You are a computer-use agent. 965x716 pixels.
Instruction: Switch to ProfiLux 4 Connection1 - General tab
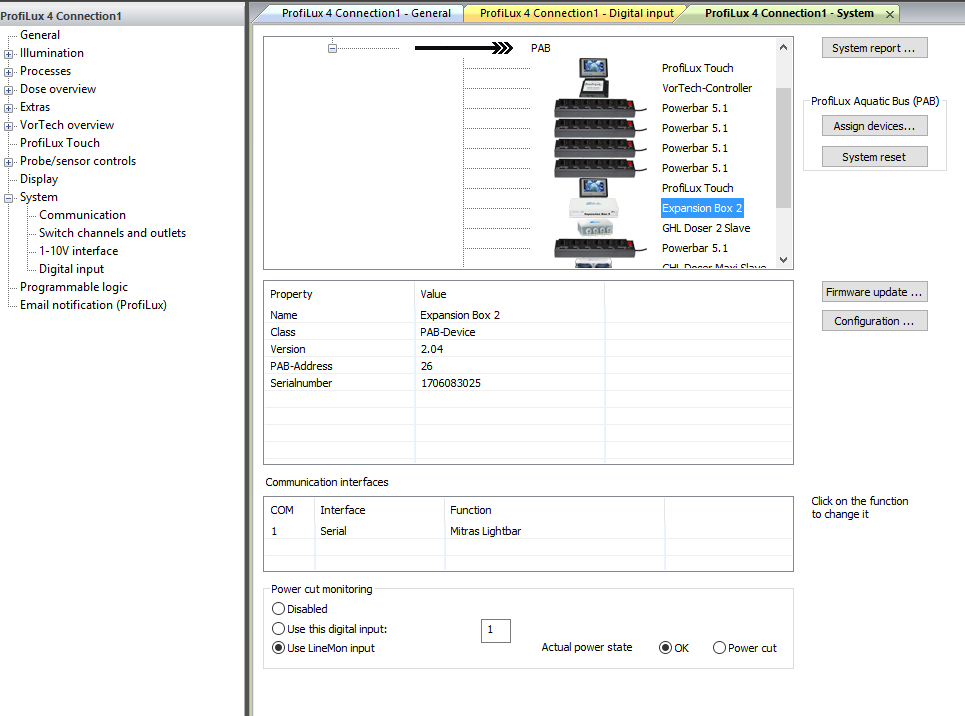click(x=366, y=13)
